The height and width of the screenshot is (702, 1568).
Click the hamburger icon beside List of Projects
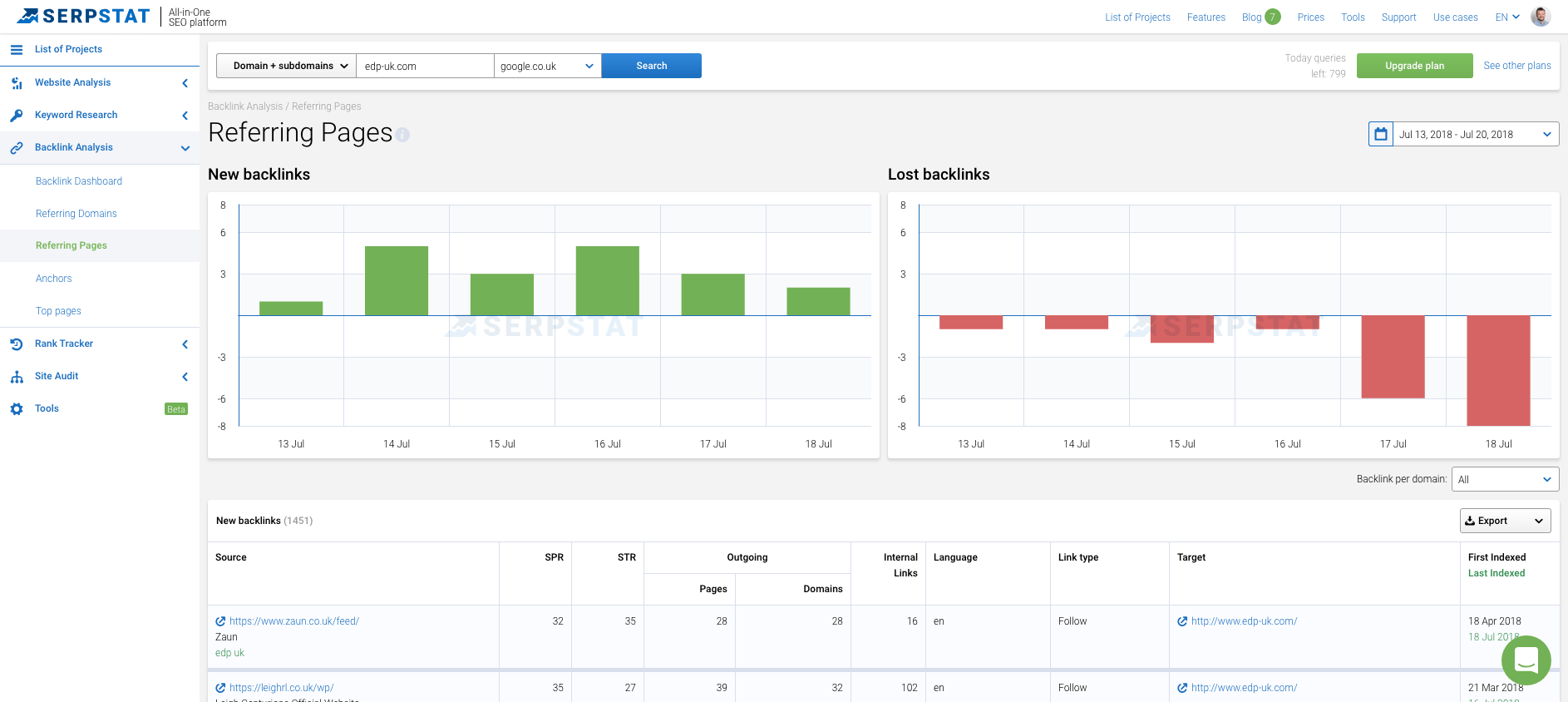pyautogui.click(x=17, y=50)
